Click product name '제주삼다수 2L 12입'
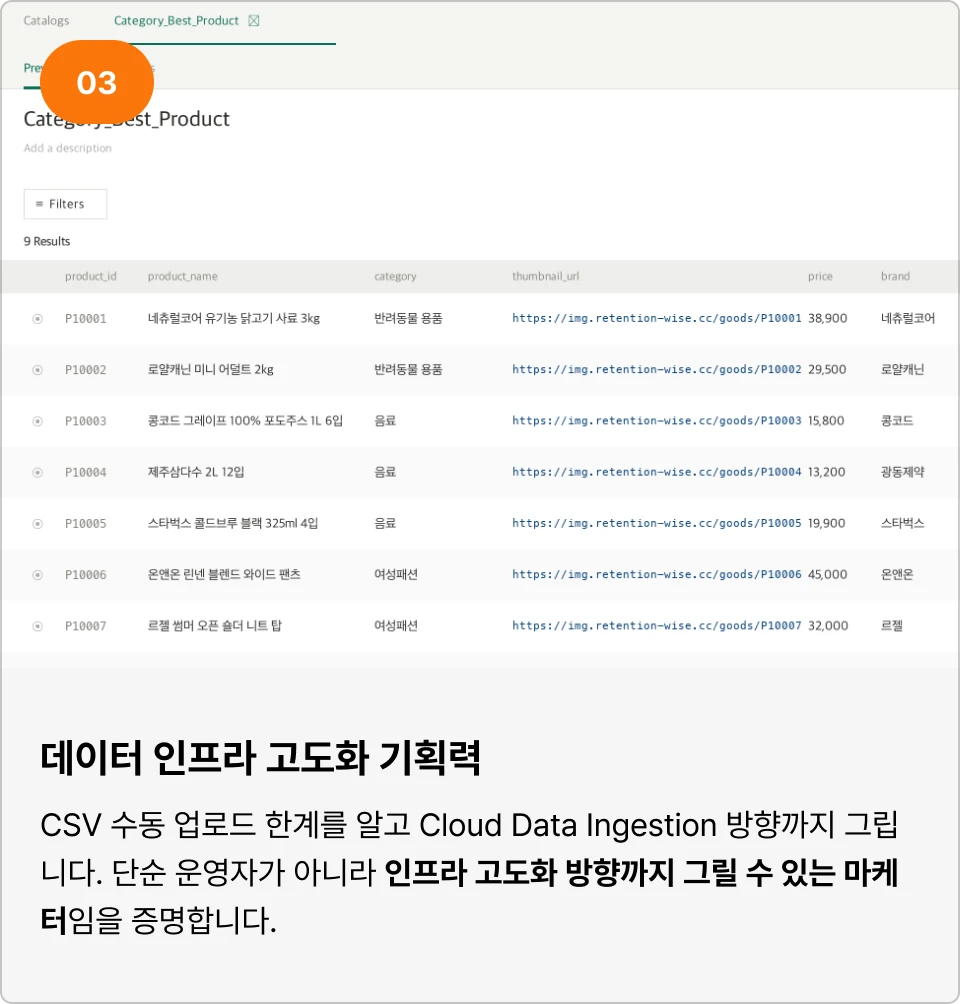The height and width of the screenshot is (1004, 960). point(196,472)
